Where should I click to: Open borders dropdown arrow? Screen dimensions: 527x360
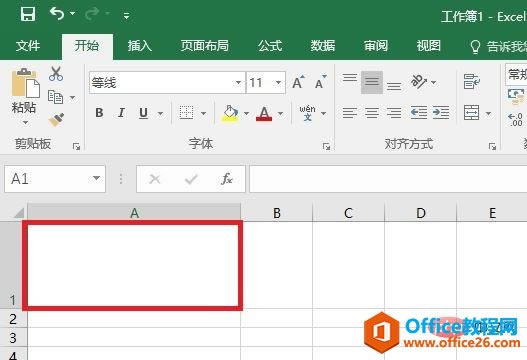(x=203, y=113)
